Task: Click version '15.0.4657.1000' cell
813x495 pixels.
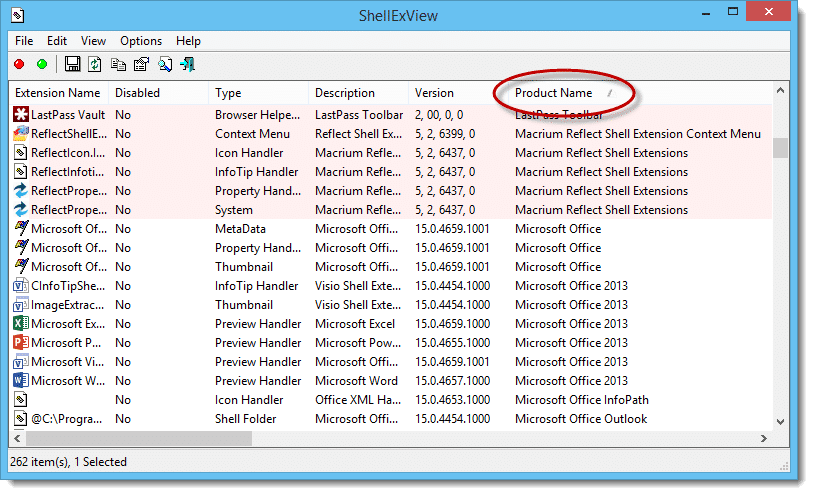Action: click(452, 380)
